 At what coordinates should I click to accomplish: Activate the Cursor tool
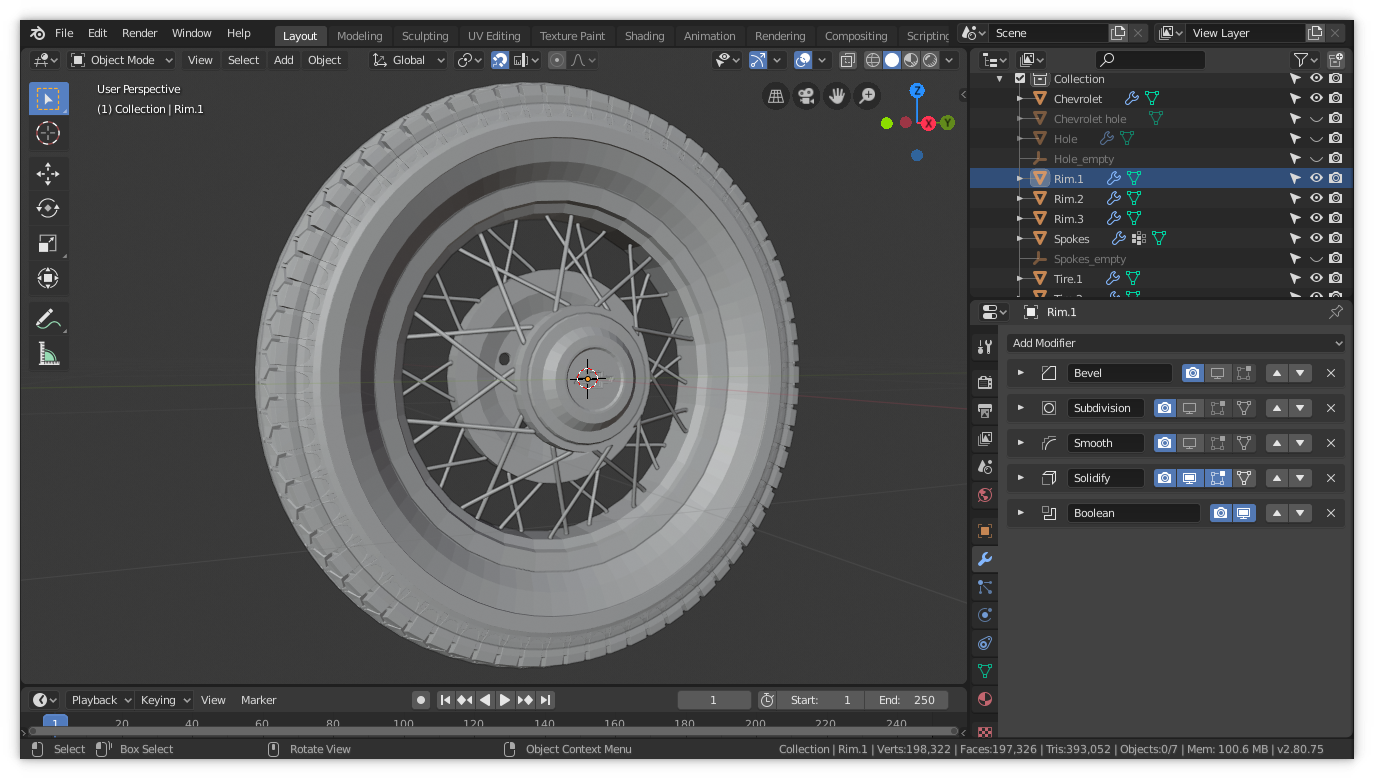click(48, 133)
